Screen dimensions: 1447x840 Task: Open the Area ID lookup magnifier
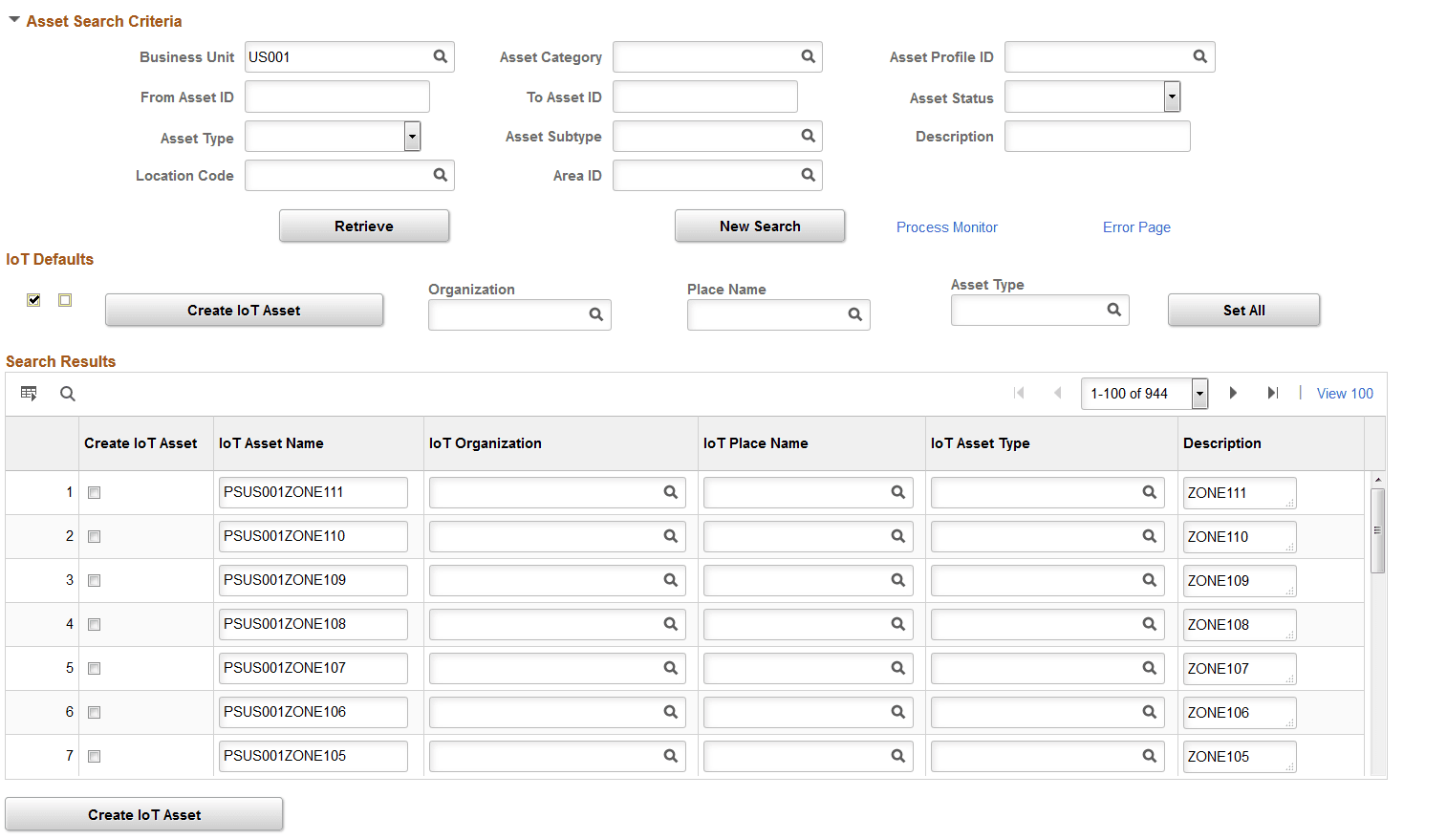[809, 175]
